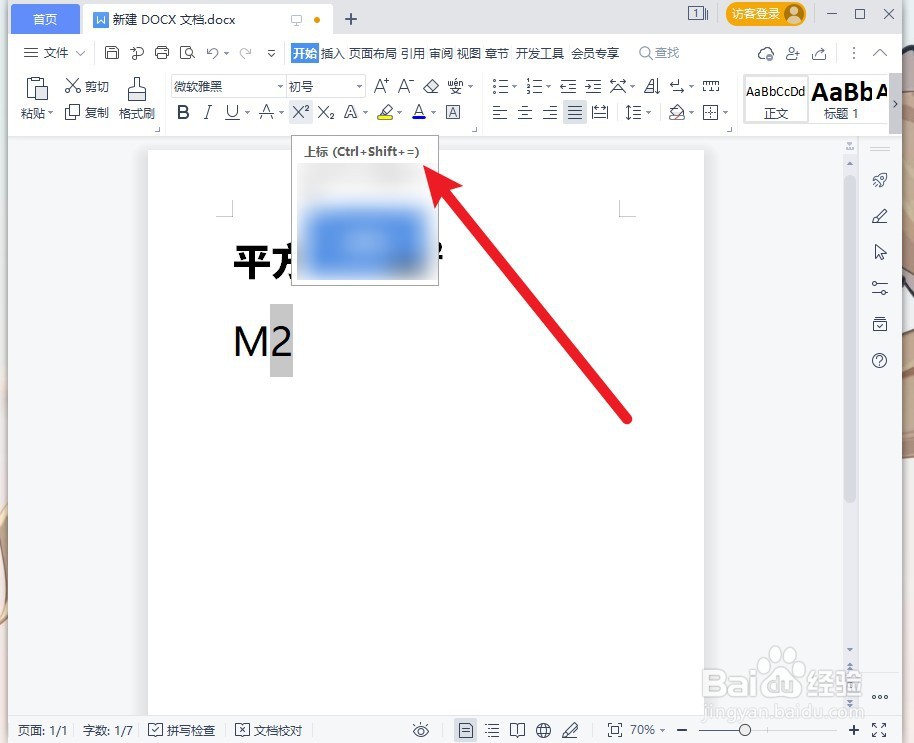Activate the Format Painter (格式刷)

(136, 97)
